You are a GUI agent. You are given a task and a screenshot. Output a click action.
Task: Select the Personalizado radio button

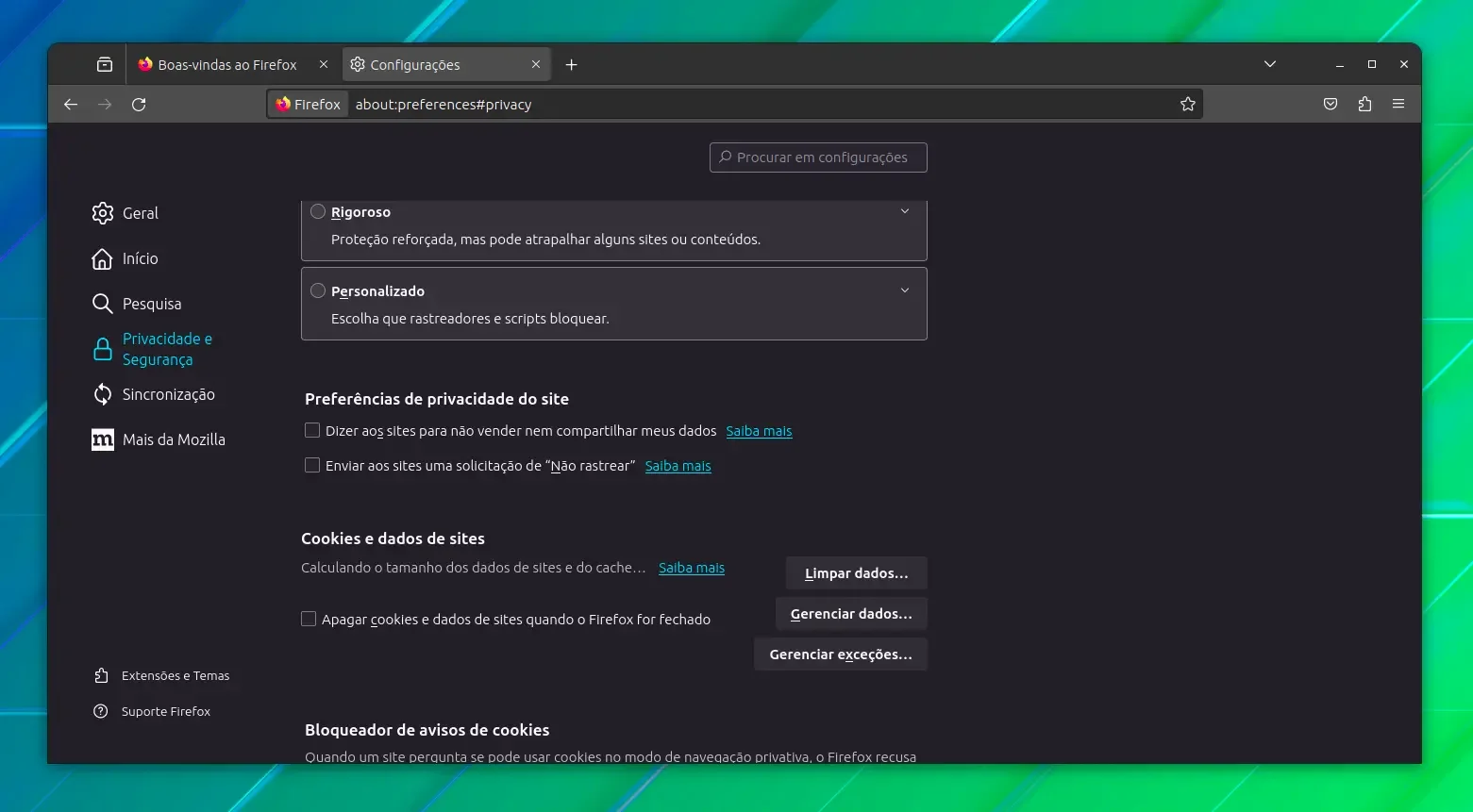(318, 291)
